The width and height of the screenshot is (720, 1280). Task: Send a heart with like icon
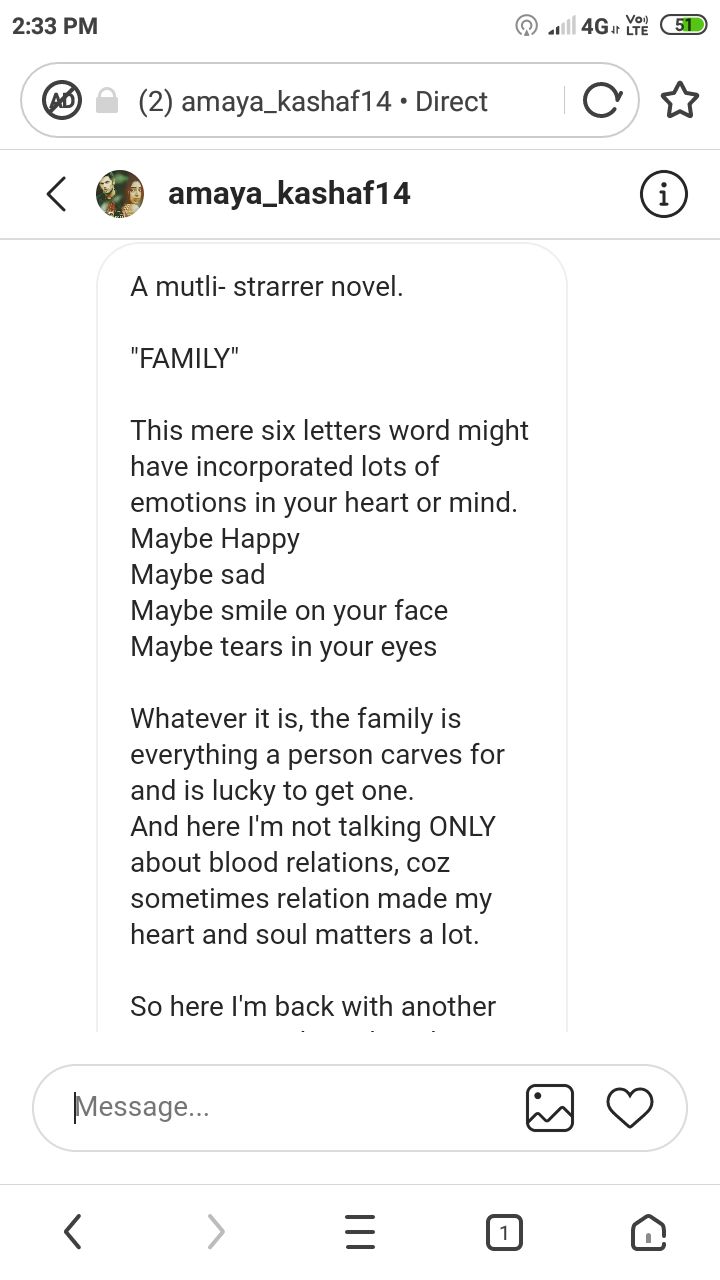point(630,1108)
